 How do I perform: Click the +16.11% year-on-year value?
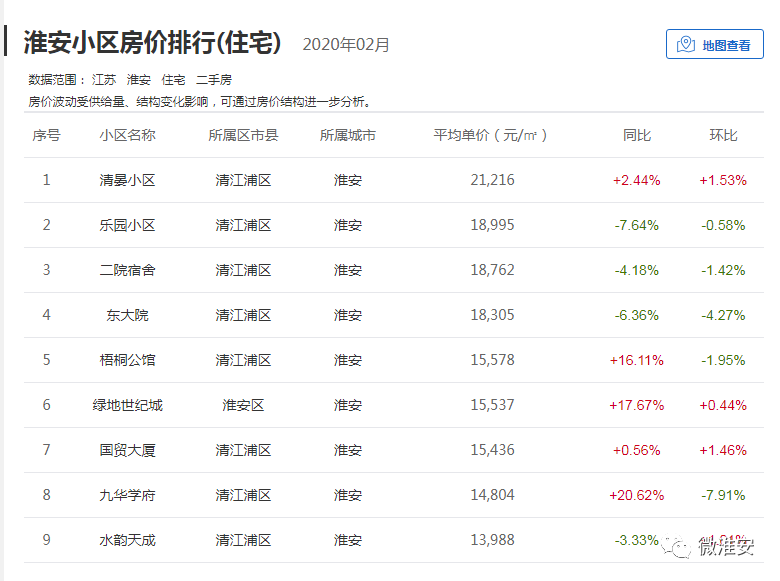coord(637,360)
